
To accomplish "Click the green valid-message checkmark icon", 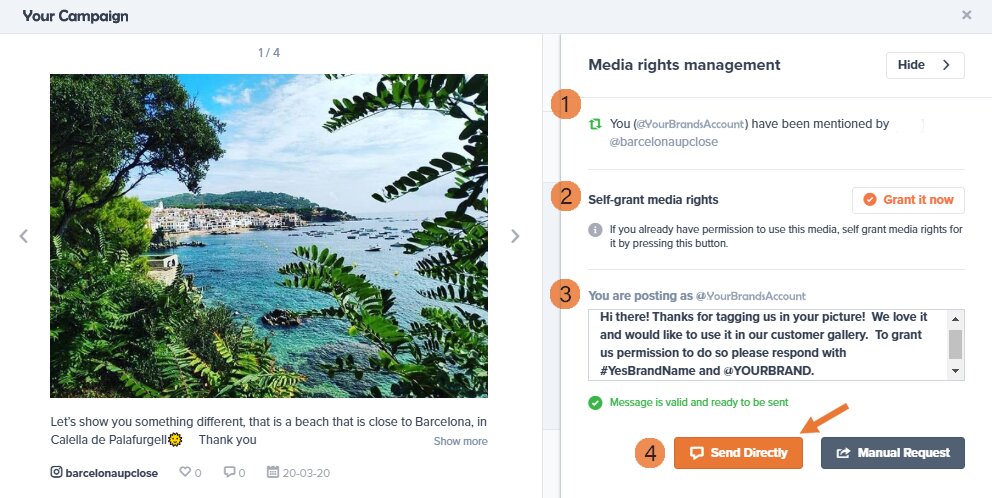I will pyautogui.click(x=595, y=403).
